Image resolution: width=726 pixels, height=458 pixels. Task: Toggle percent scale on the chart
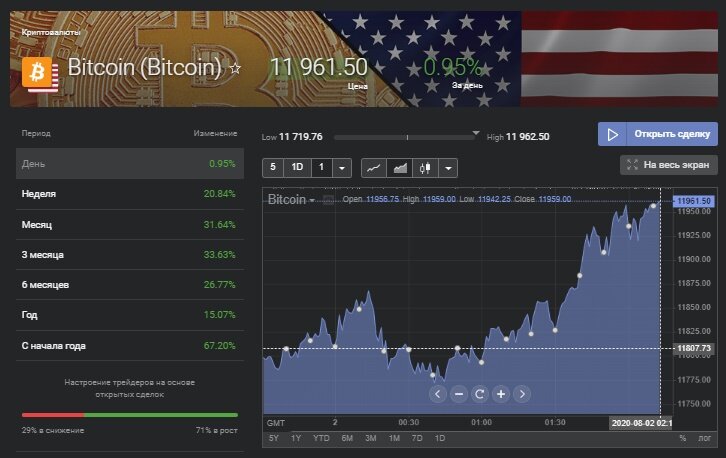(x=683, y=438)
